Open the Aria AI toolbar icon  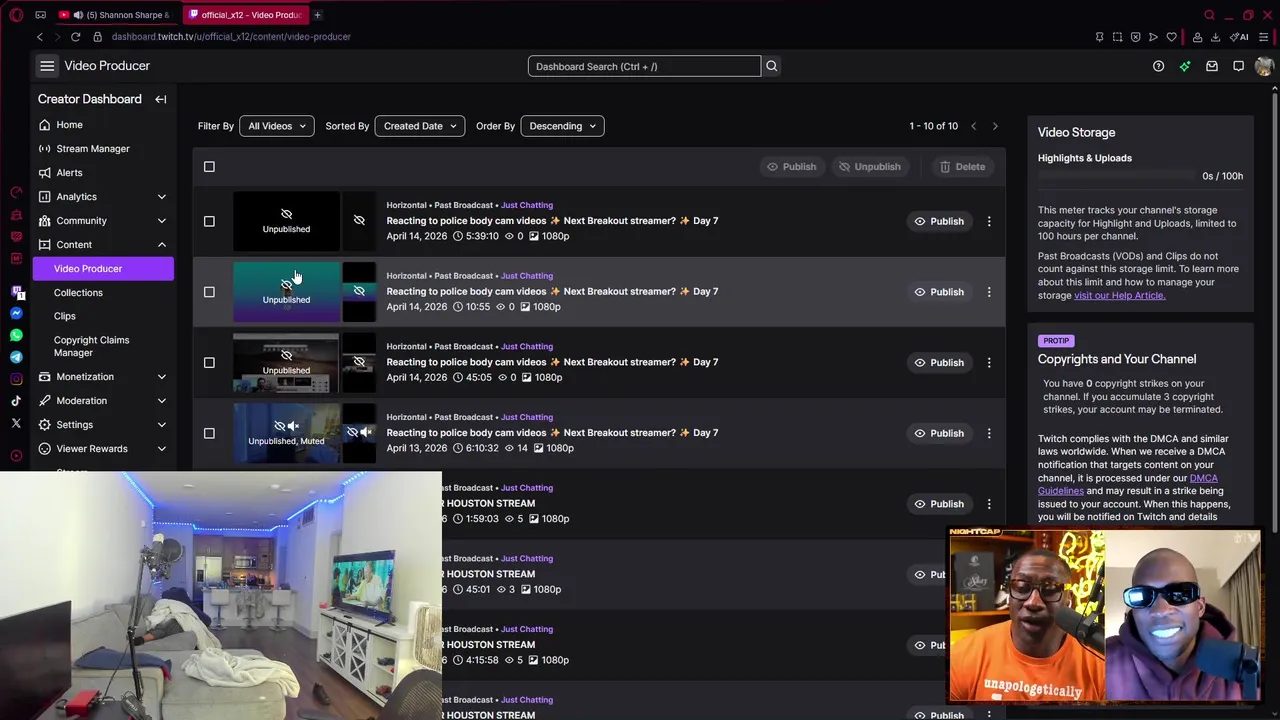[x=1240, y=37]
